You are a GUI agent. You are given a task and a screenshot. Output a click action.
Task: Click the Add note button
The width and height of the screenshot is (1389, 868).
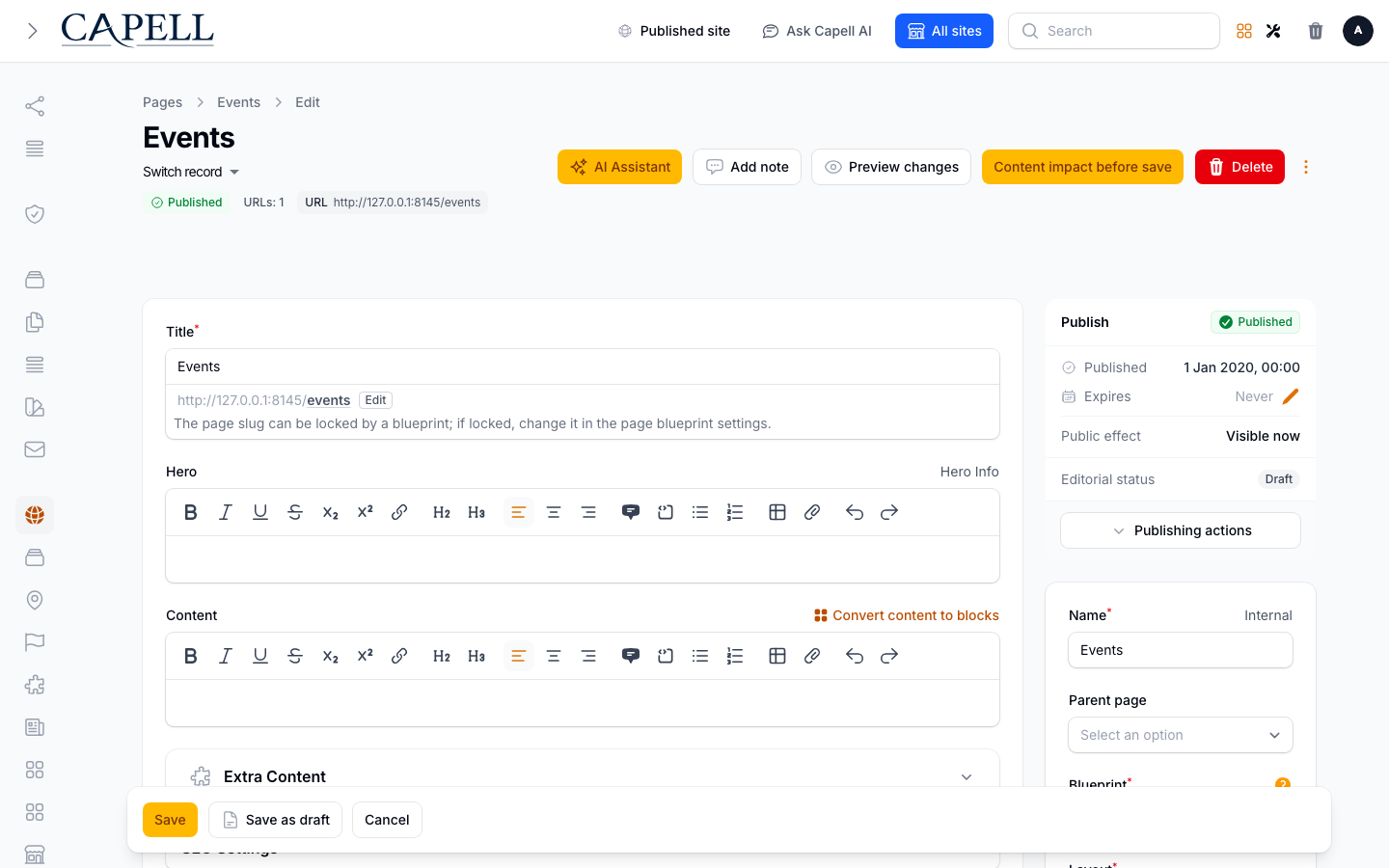pos(747,167)
